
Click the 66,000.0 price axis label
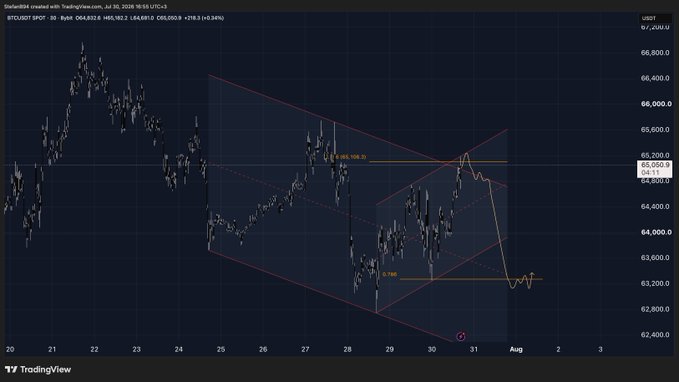point(656,104)
